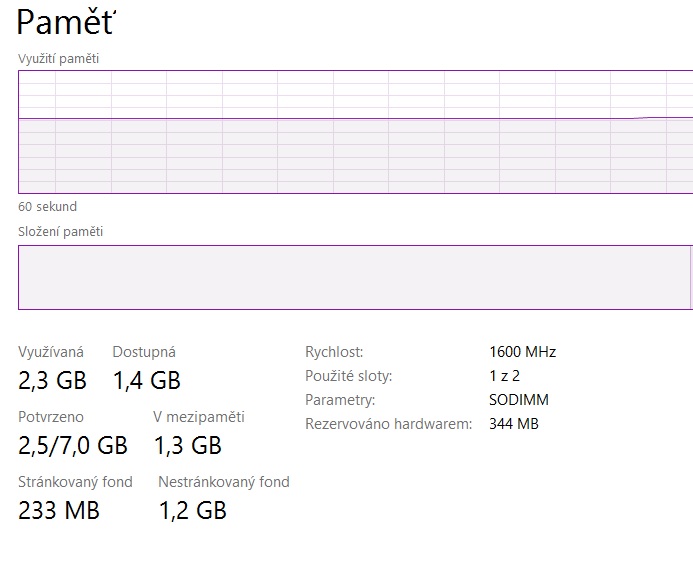Click the Nestránkovaný fond 1,2 GB value

(x=192, y=511)
